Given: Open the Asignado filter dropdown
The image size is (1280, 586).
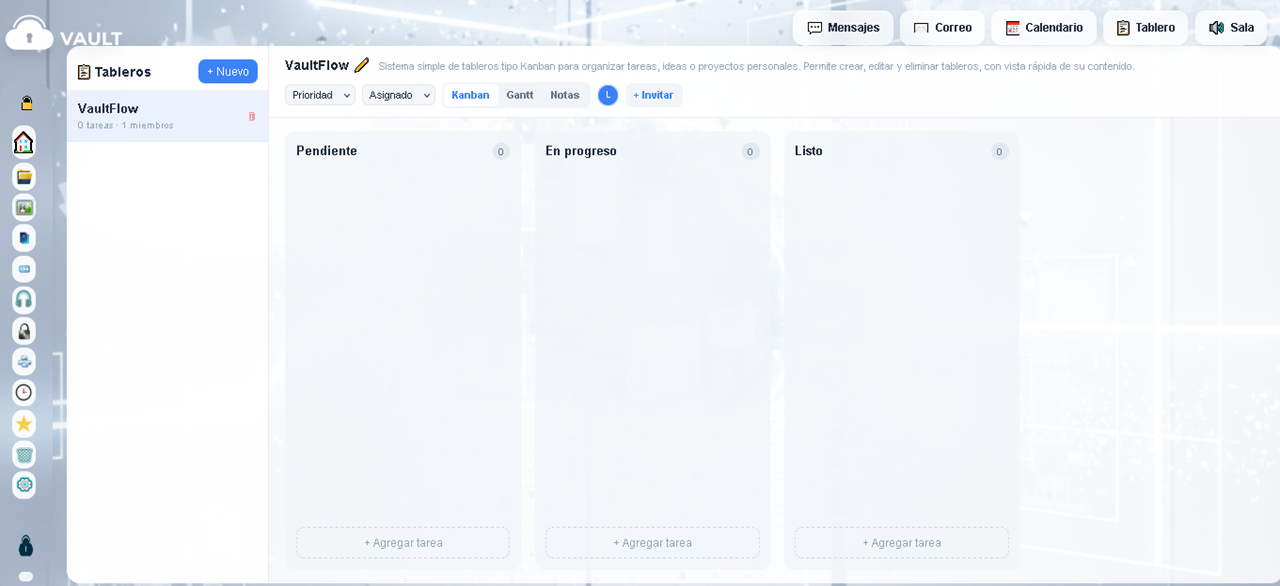Looking at the screenshot, I should click(x=398, y=95).
